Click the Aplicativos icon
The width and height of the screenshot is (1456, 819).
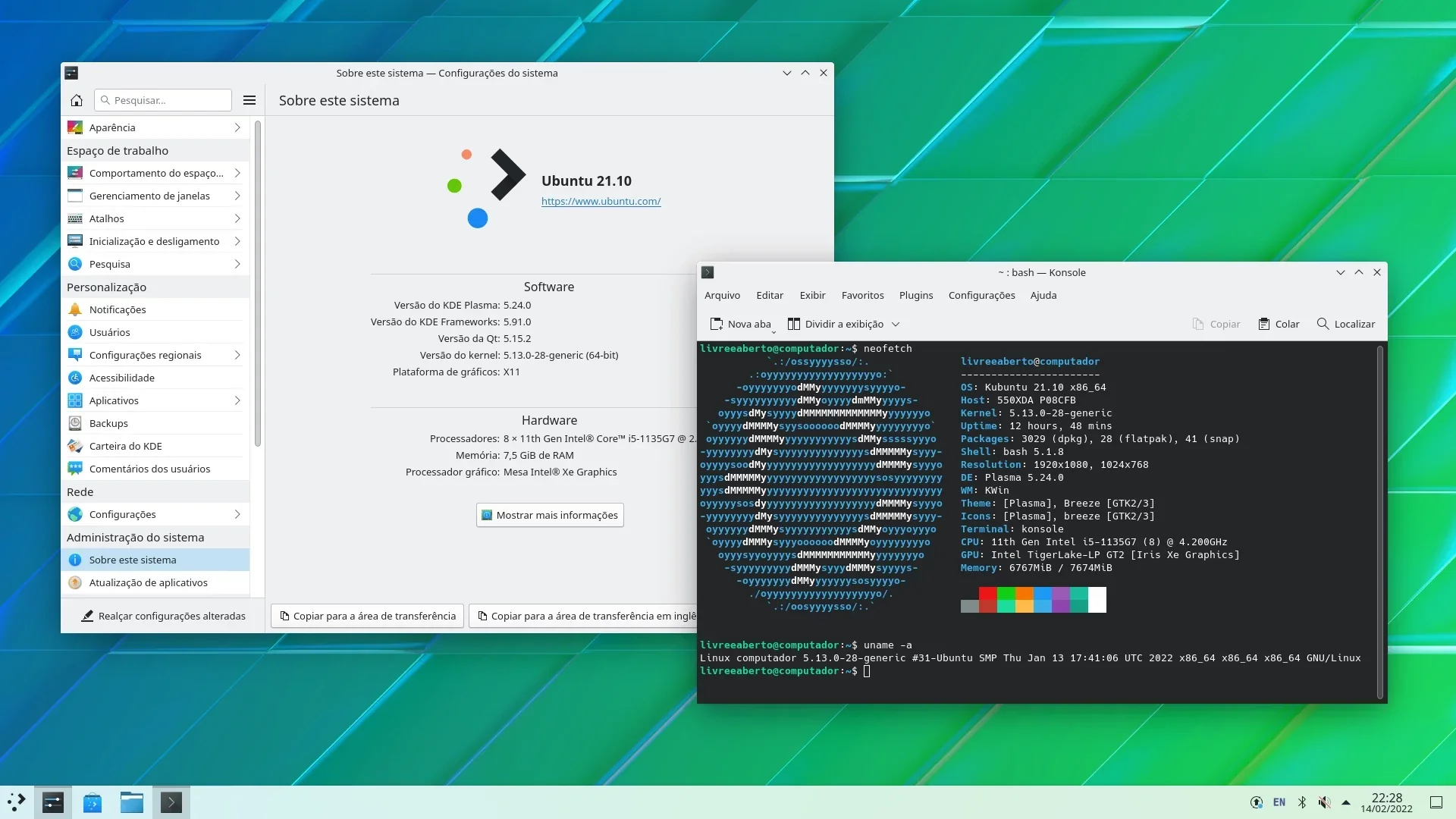pos(75,400)
